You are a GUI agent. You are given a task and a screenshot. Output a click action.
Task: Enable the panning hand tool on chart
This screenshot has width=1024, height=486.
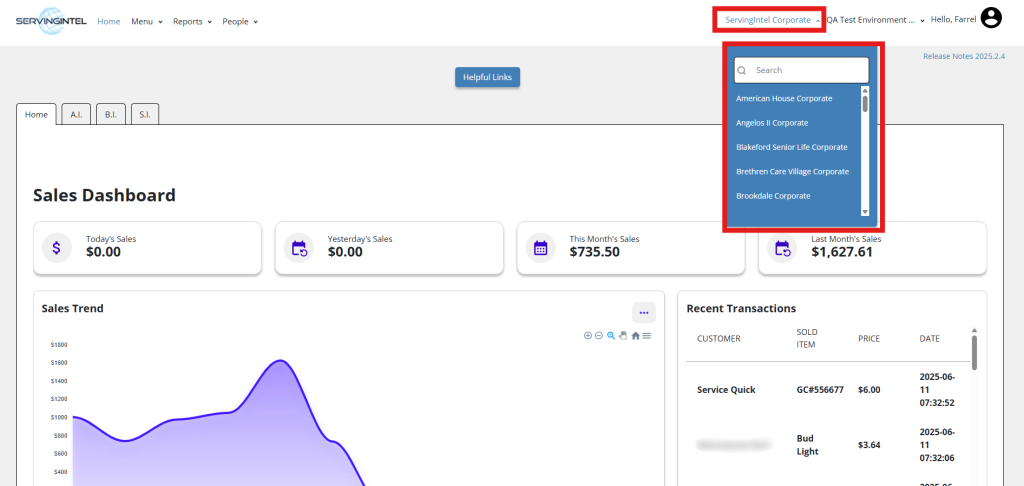[x=622, y=335]
